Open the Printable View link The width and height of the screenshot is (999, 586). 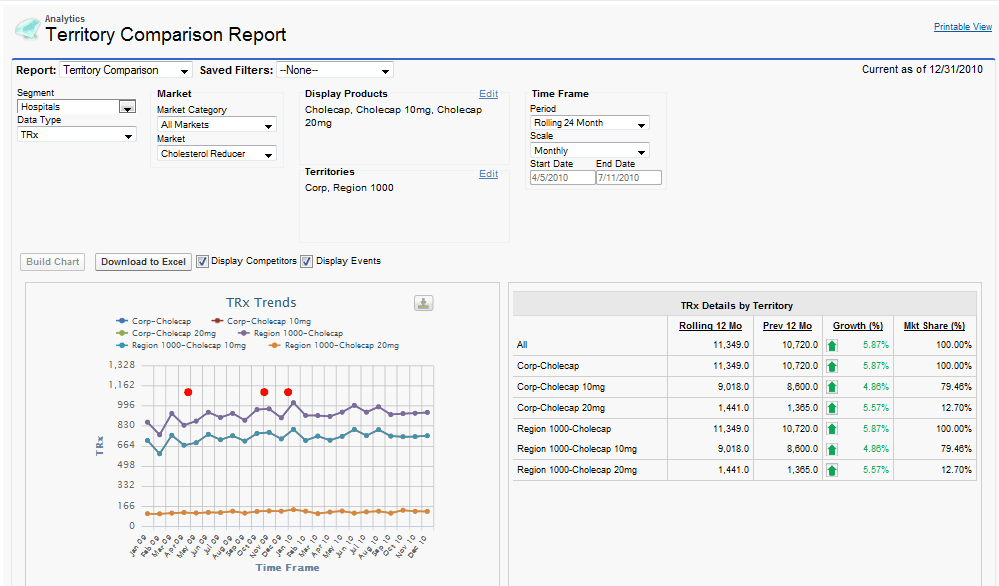[962, 27]
